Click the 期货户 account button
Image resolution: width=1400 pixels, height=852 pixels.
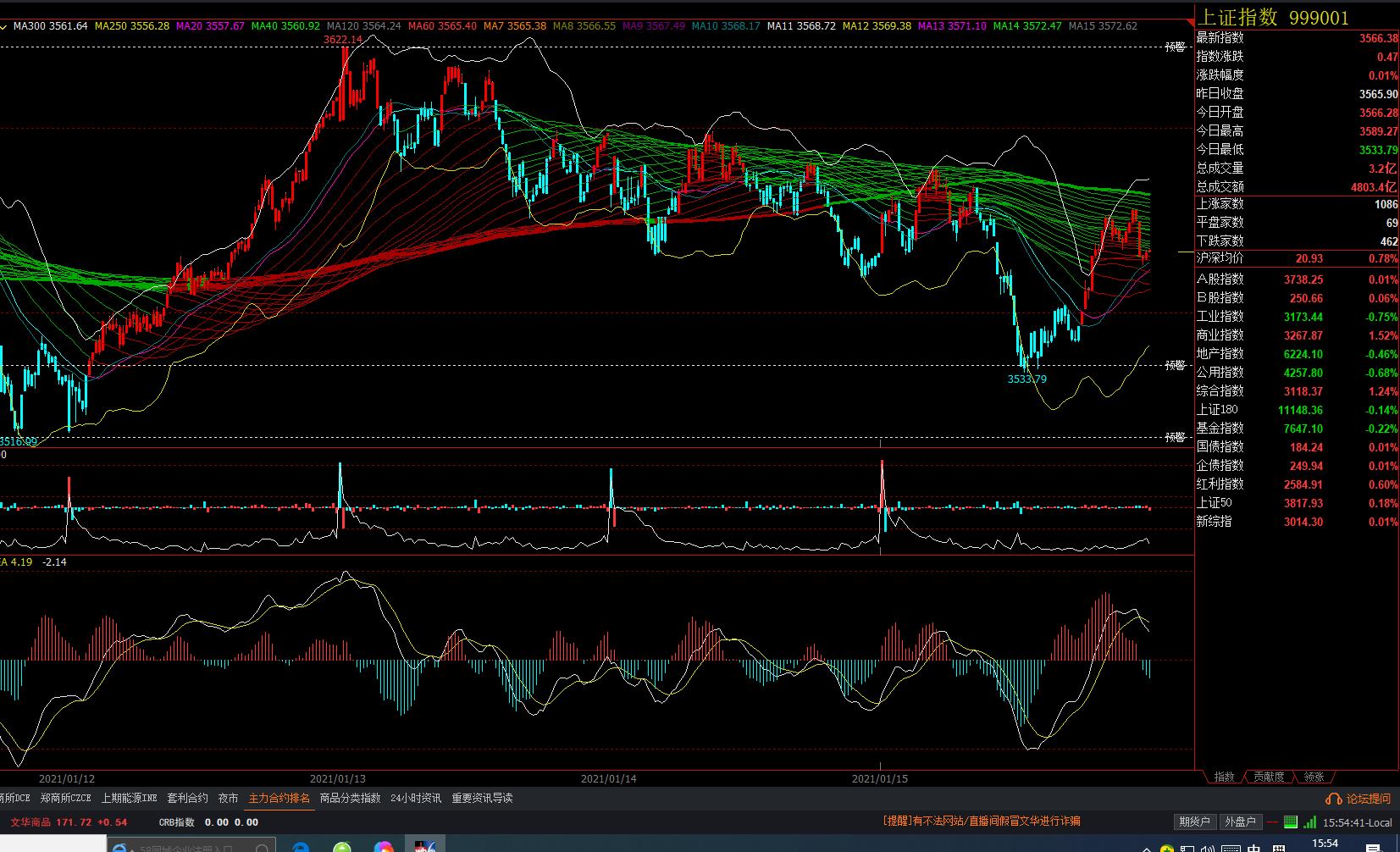click(1194, 822)
